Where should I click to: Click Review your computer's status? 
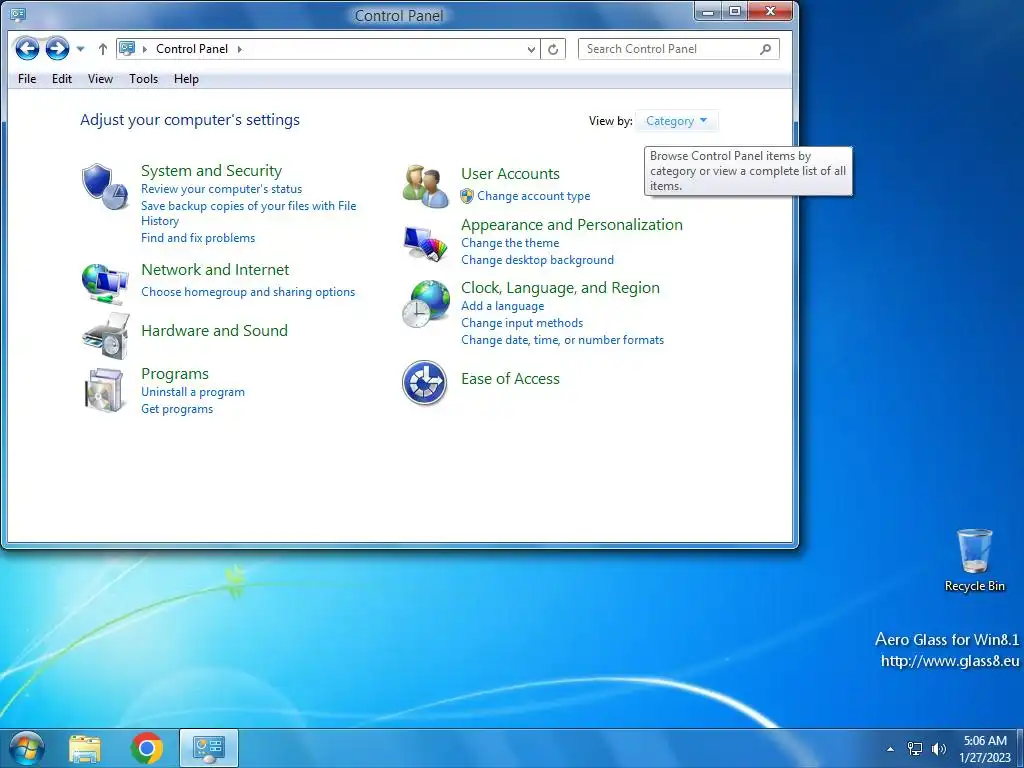tap(221, 189)
